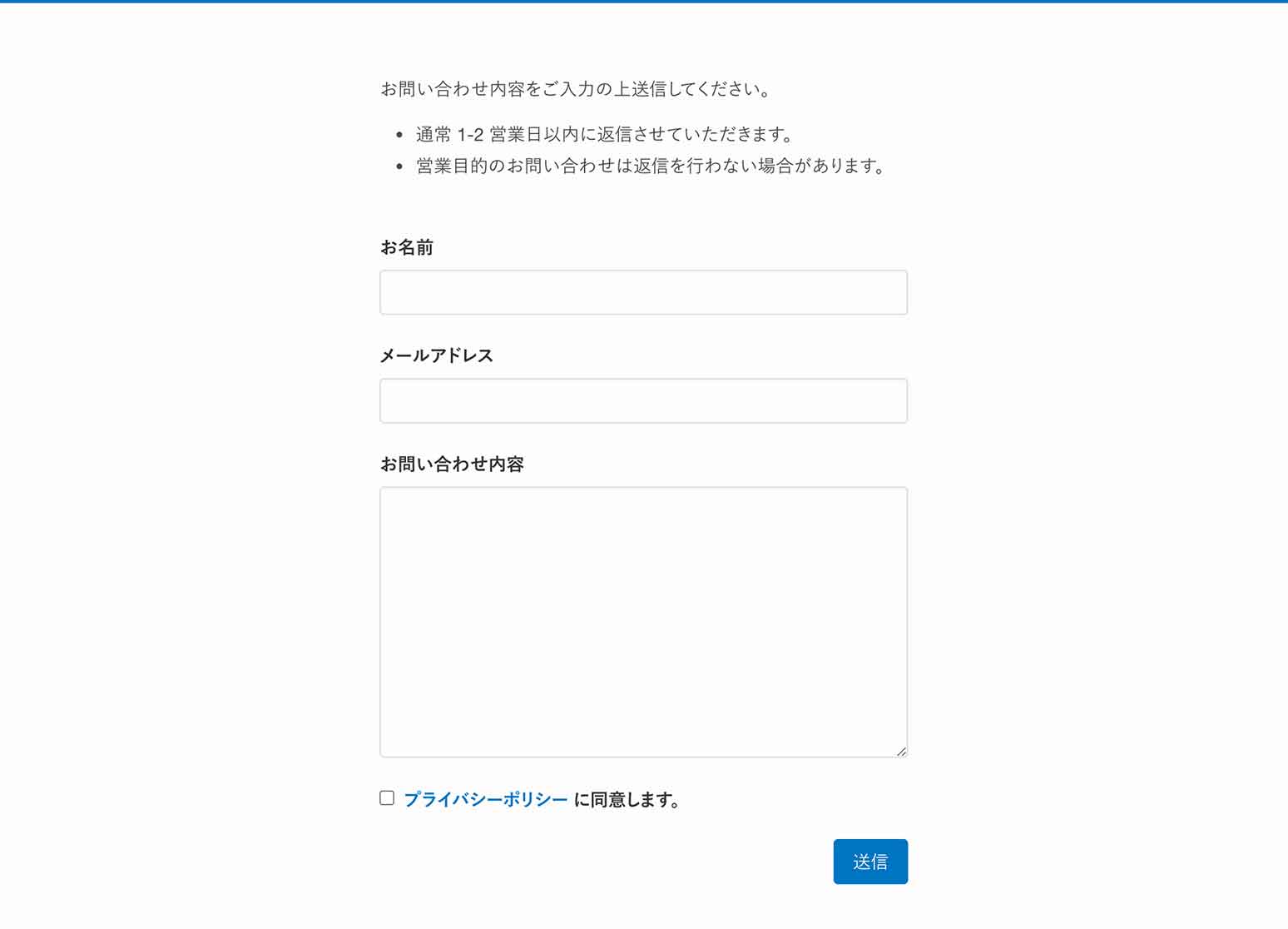Viewport: 1288px width, 929px height.
Task: Click the intro sentence about 送信してください
Action: pyautogui.click(x=577, y=89)
